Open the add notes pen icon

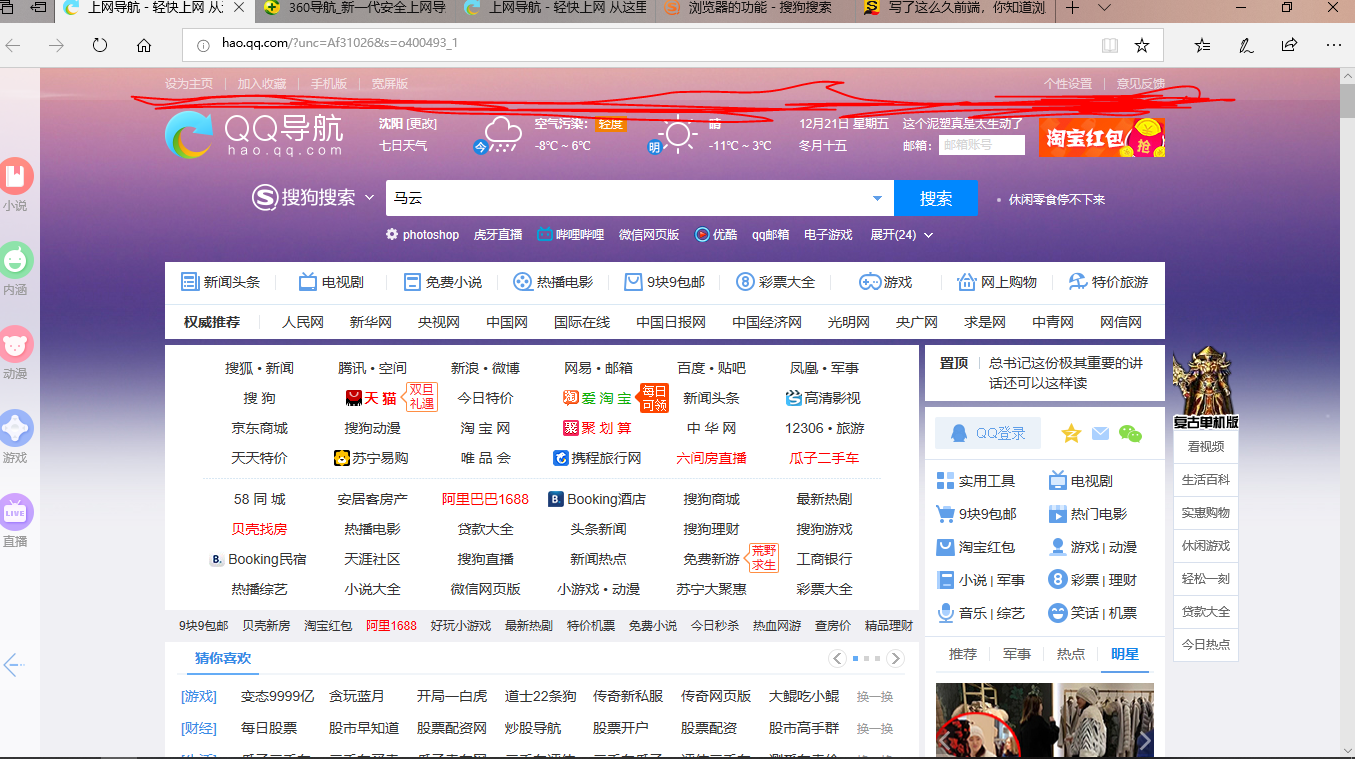[1246, 45]
